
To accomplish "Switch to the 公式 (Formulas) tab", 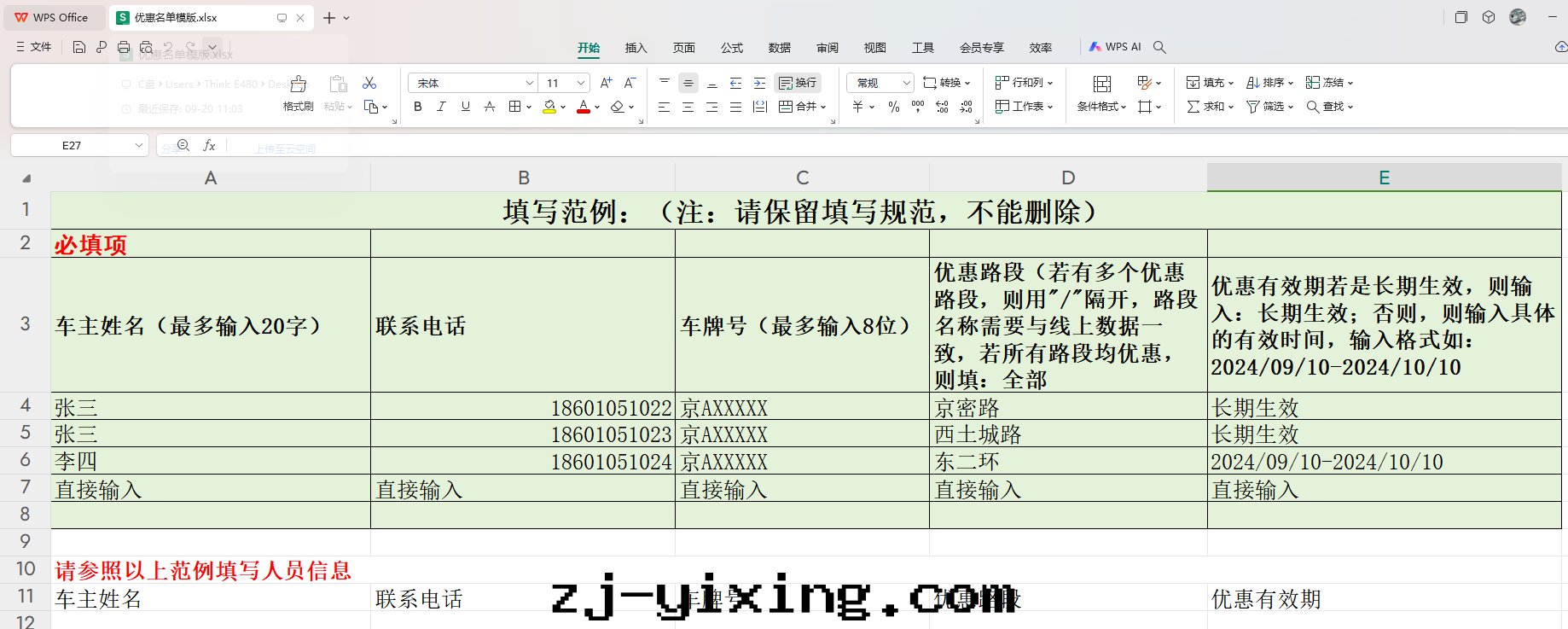I will pyautogui.click(x=731, y=48).
